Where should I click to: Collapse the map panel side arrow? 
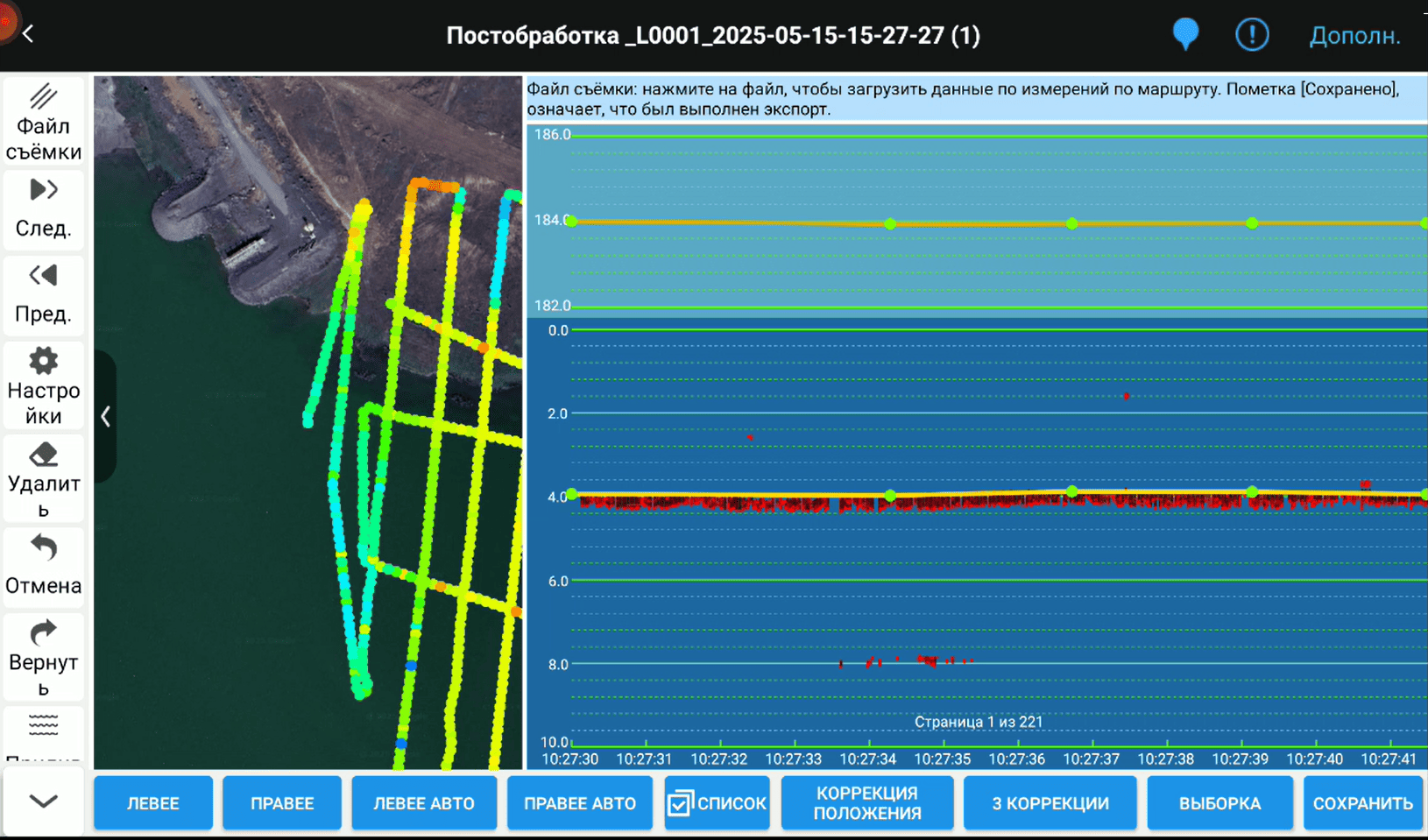[x=105, y=416]
